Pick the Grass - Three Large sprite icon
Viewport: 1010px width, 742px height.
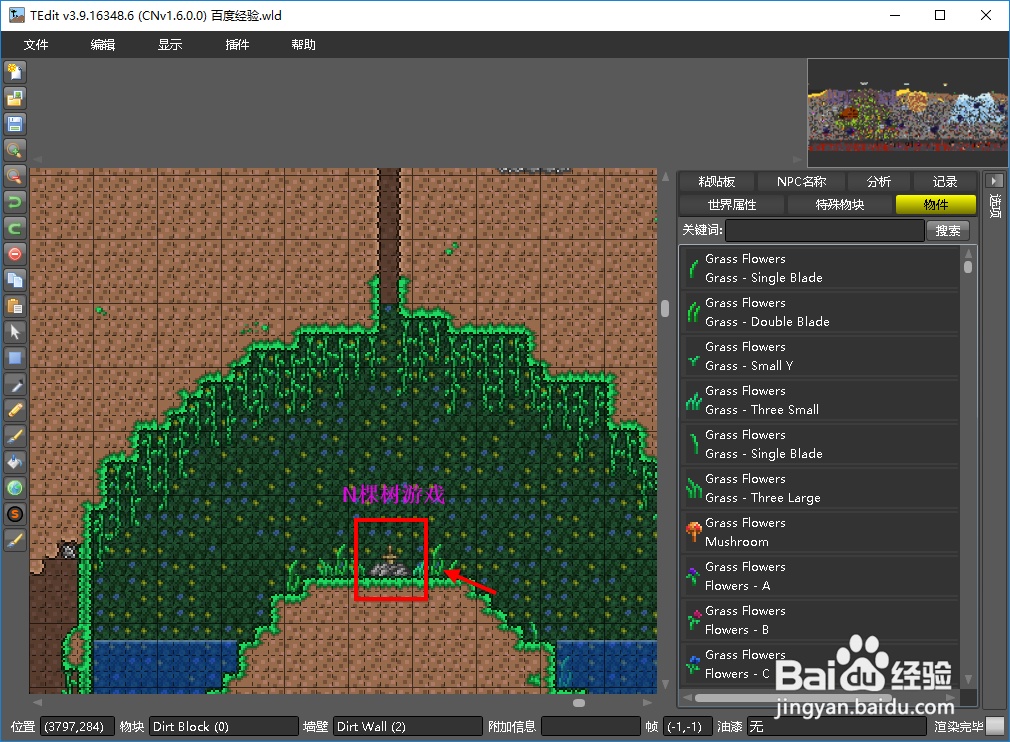tap(694, 488)
